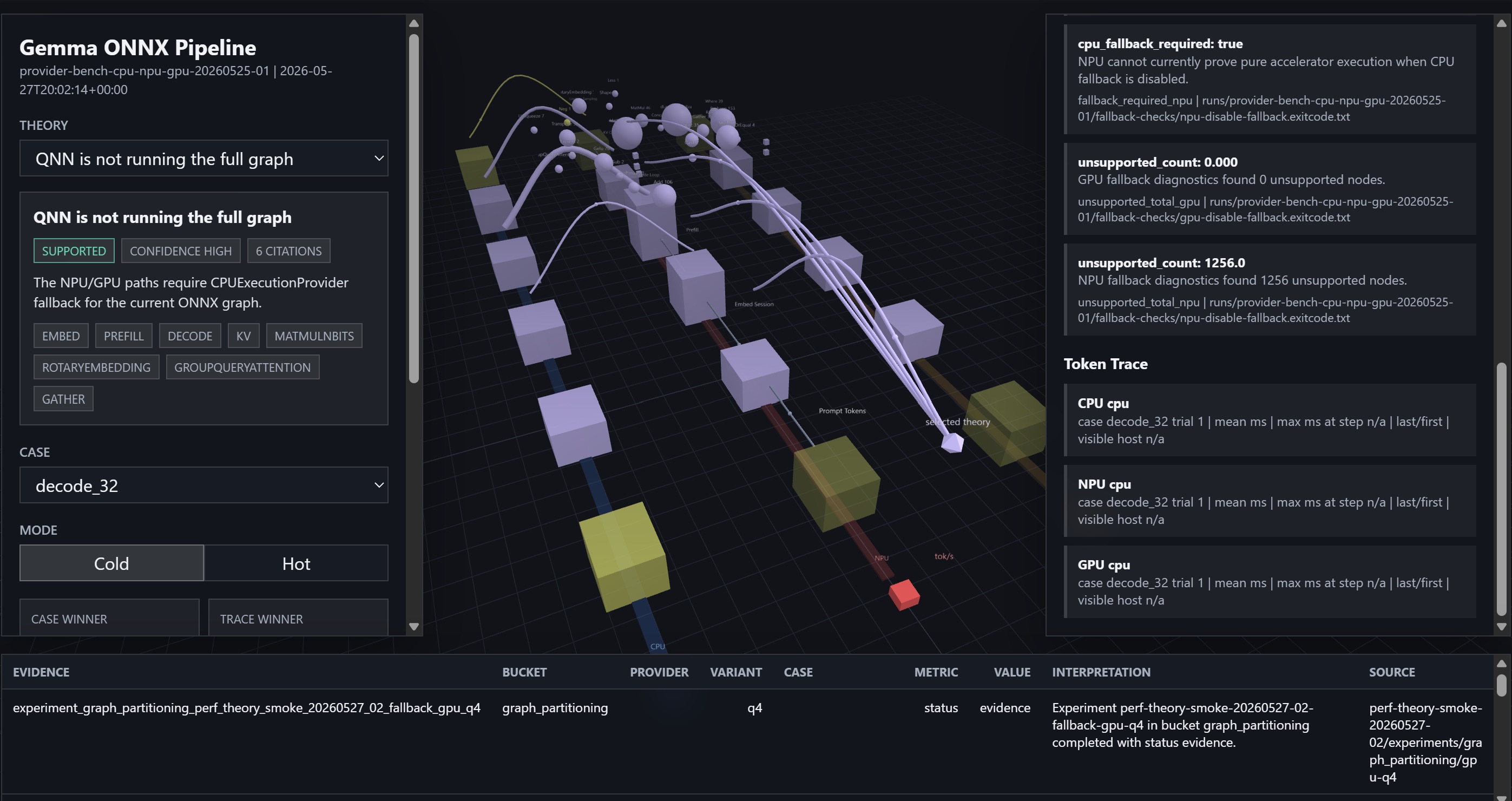Screen dimensions: 1512x801
Task: Click the TRACE WINNER card
Action: tap(298, 618)
